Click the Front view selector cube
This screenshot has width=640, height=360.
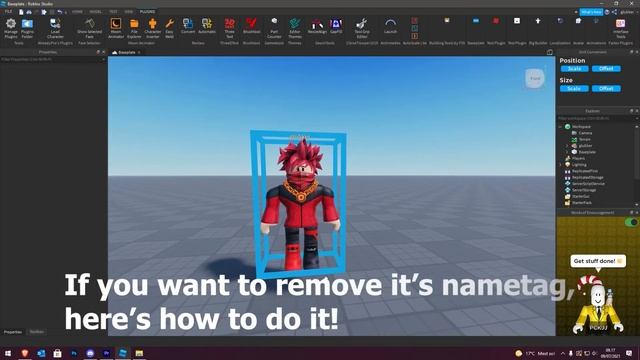[x=535, y=78]
